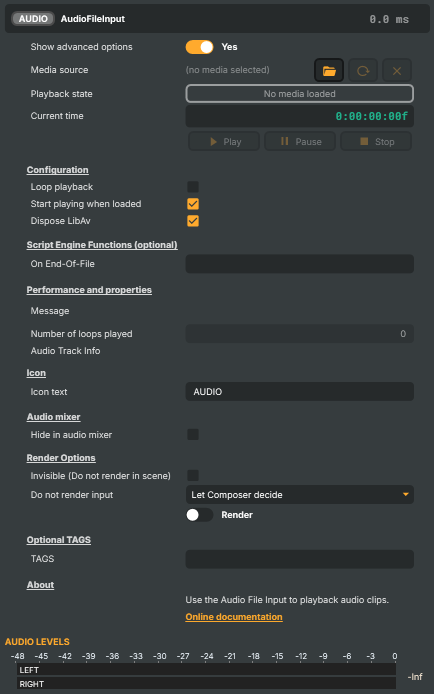Click the Number of loops played field
The width and height of the screenshot is (434, 694).
(x=300, y=334)
